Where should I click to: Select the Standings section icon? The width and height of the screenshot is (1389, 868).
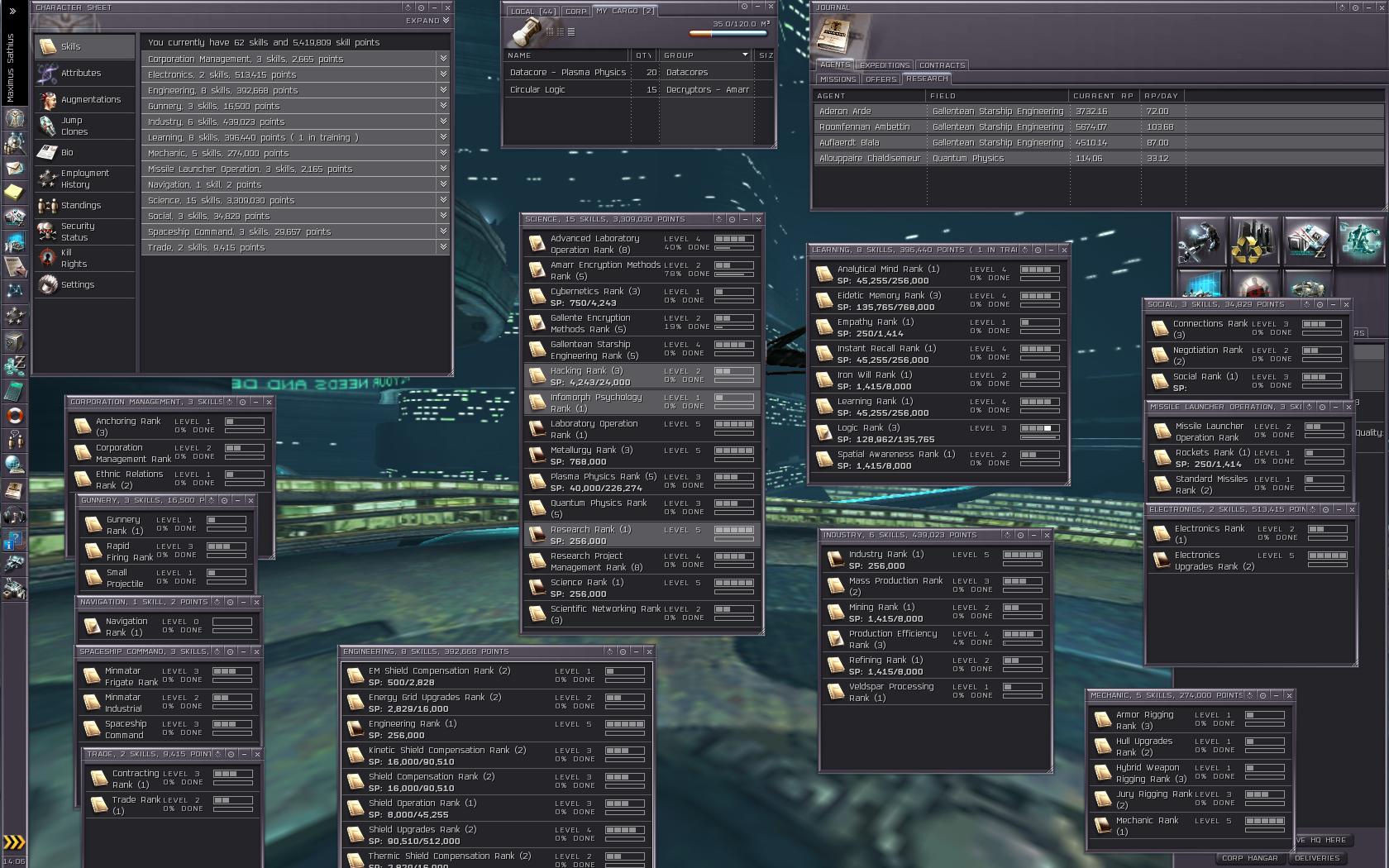pos(48,205)
